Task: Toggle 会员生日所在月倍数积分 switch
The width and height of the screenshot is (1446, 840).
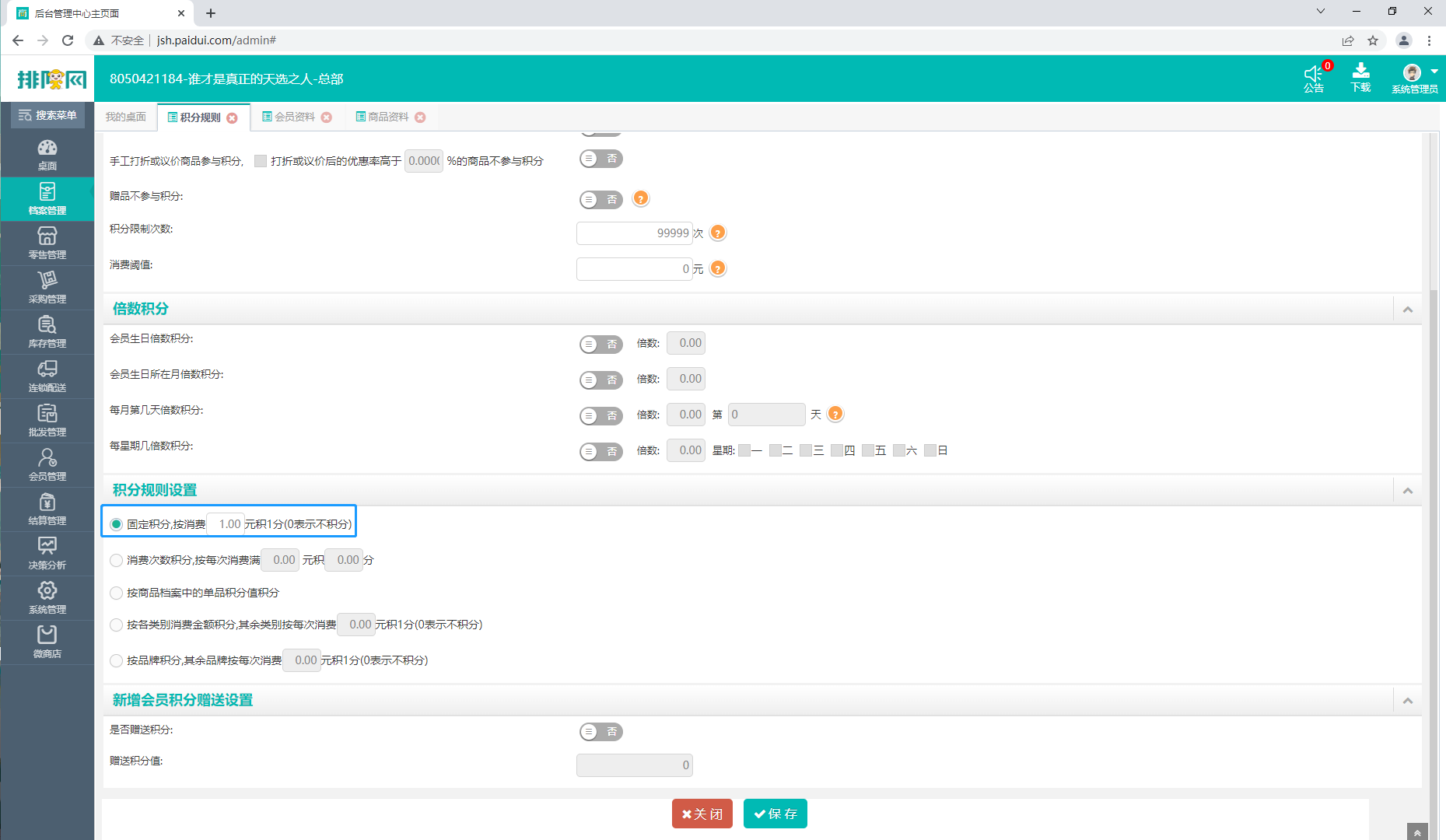Action: click(x=601, y=380)
